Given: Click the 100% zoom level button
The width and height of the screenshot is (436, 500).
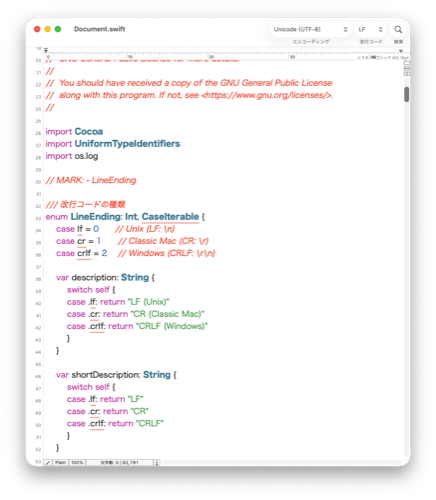Looking at the screenshot, I should click(x=77, y=463).
